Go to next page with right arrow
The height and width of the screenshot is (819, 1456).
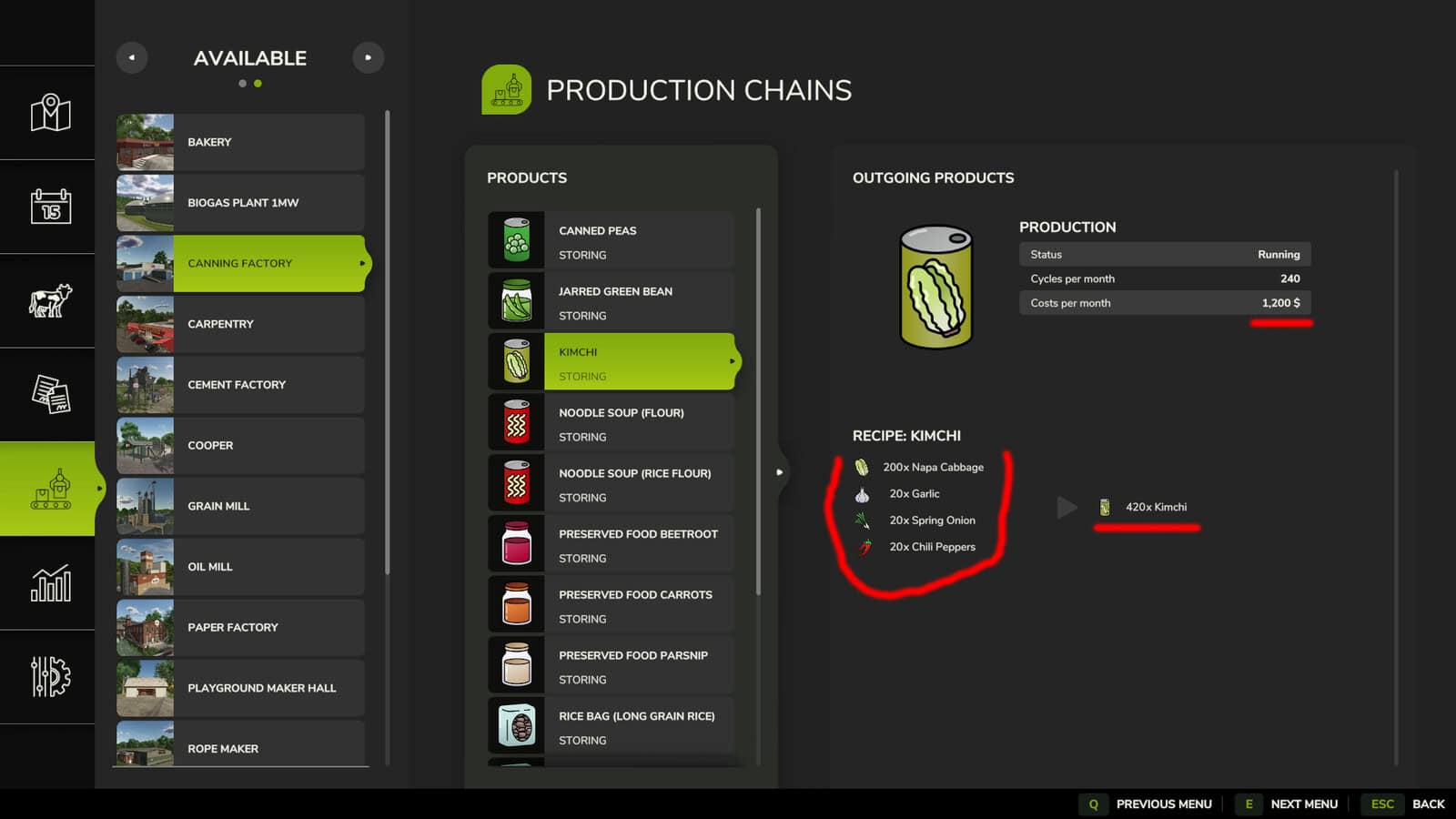pos(368,57)
